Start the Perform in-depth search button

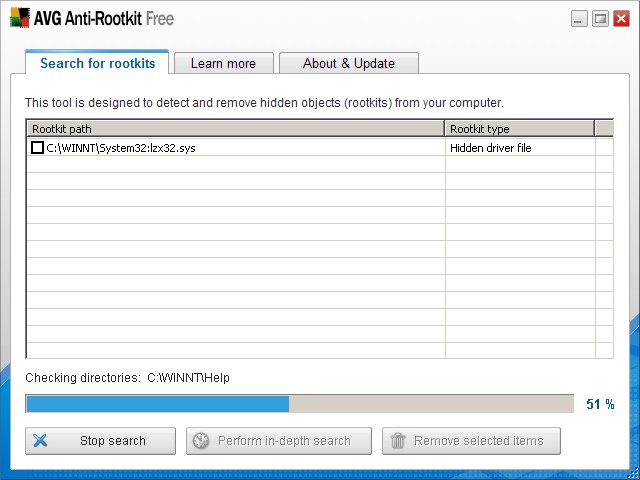tap(279, 441)
